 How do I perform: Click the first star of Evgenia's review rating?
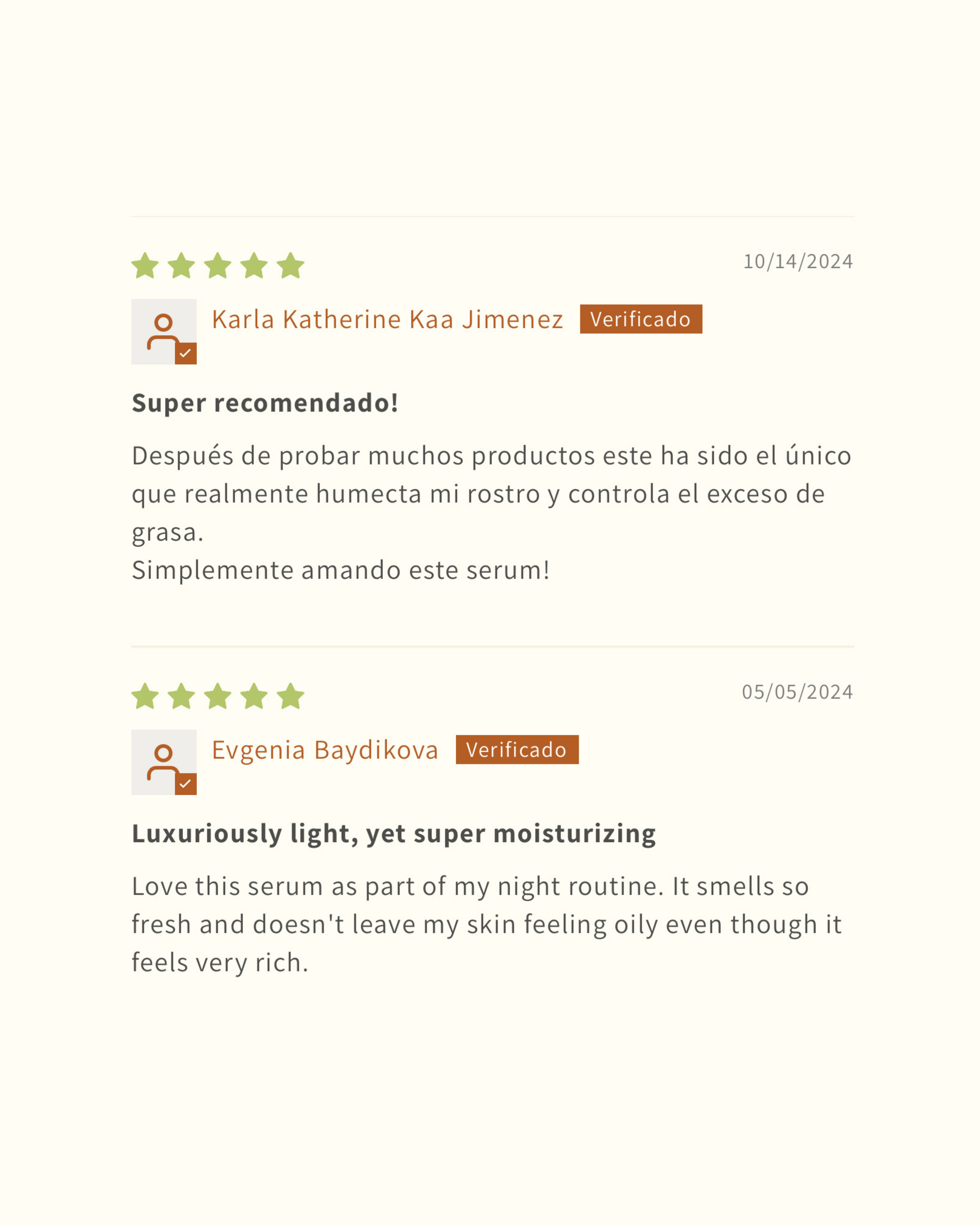click(x=145, y=697)
